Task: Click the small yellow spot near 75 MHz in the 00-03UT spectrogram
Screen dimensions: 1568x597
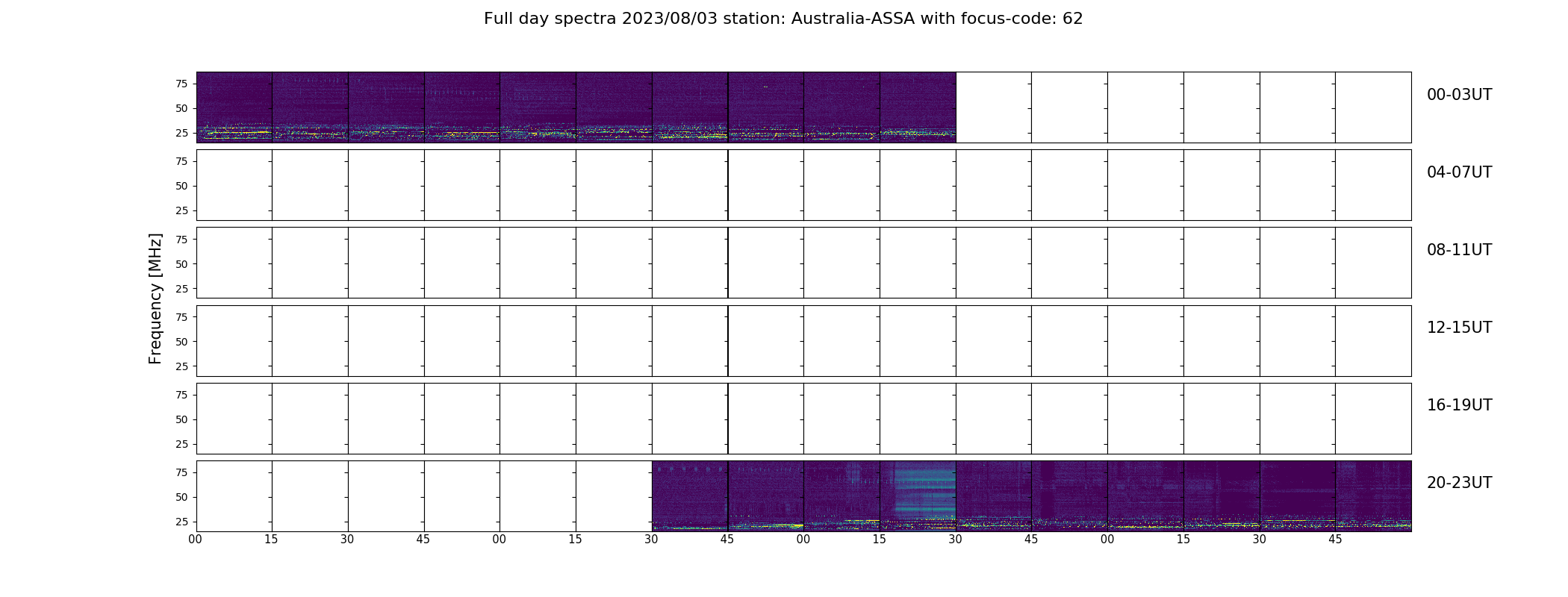Action: coord(765,87)
